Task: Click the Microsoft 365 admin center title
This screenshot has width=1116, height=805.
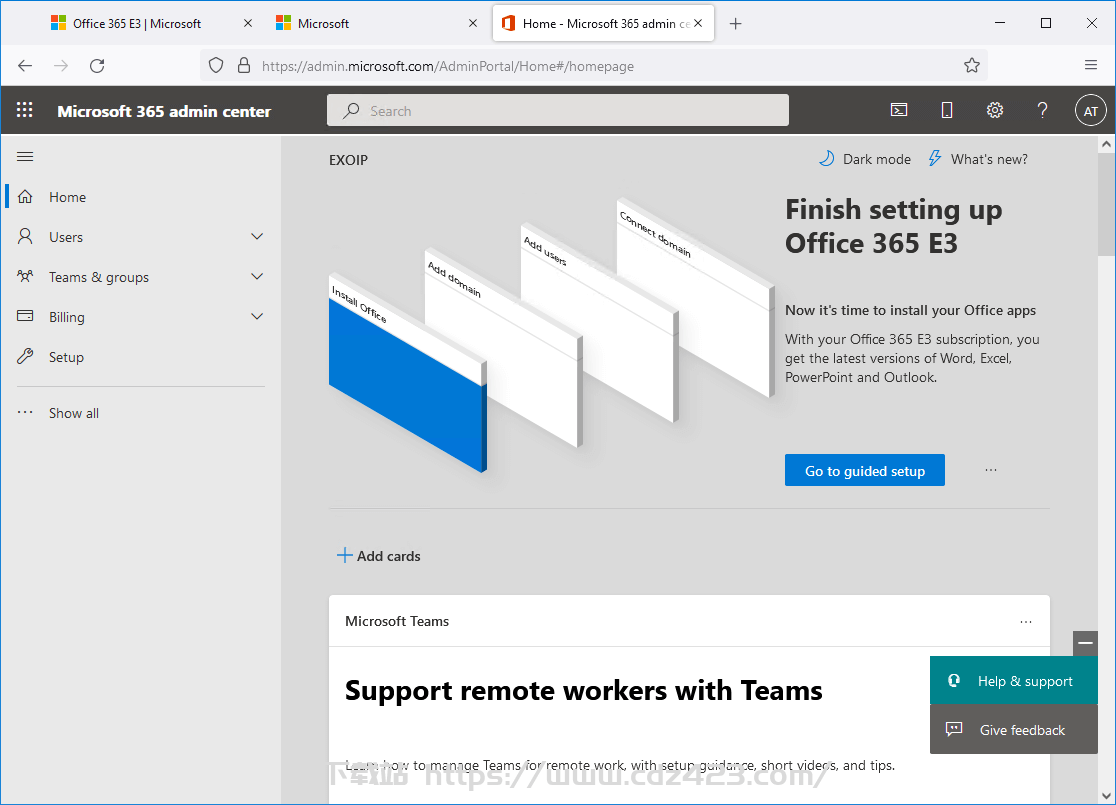Action: click(x=164, y=111)
